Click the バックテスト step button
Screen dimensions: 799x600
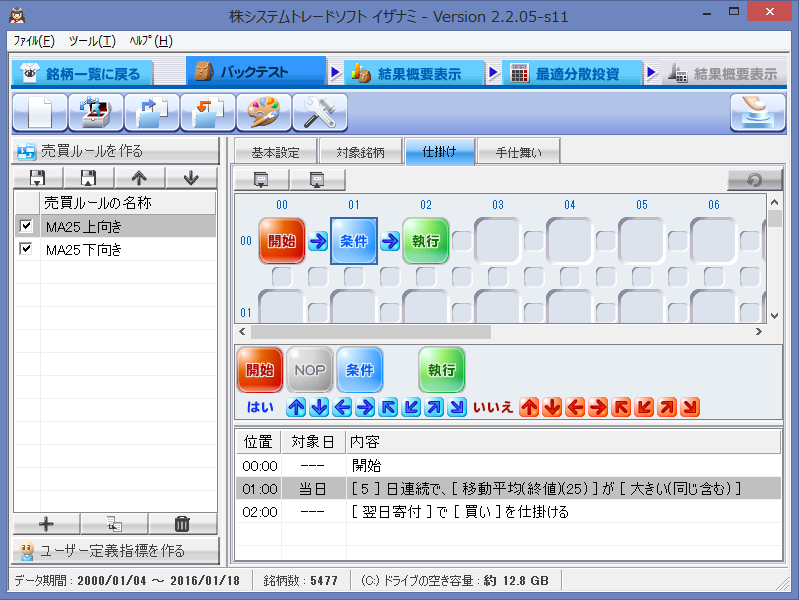(x=256, y=71)
